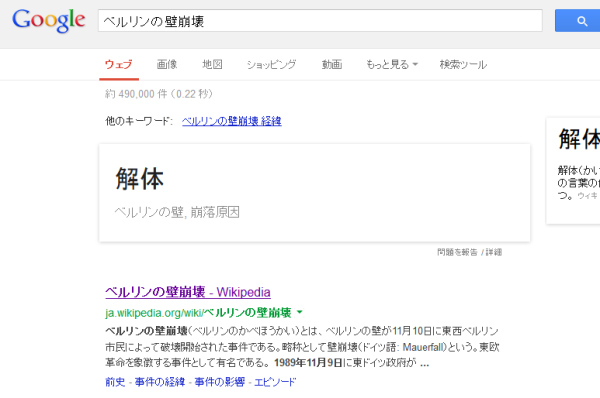This screenshot has width=600, height=398.
Task: Open ベルリンの壁崩壊 - Wikipedia result title
Action: tap(188, 292)
